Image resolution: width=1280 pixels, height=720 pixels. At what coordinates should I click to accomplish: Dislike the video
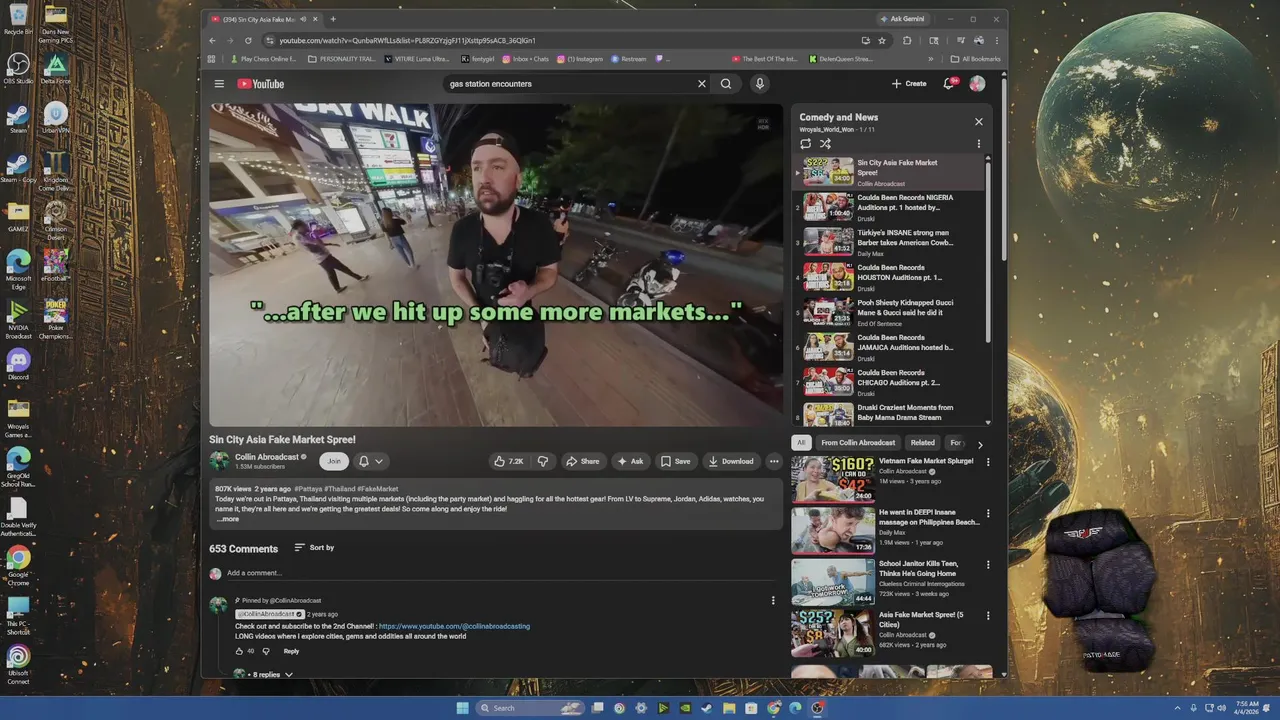543,461
